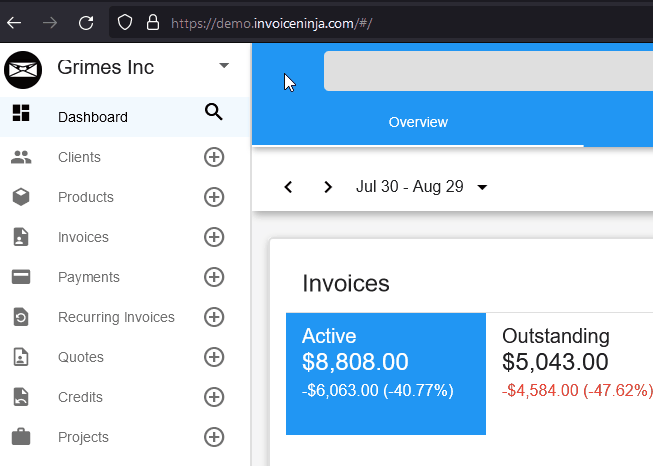The width and height of the screenshot is (653, 466).
Task: Create a recurring invoice with the plus icon
Action: click(x=214, y=317)
